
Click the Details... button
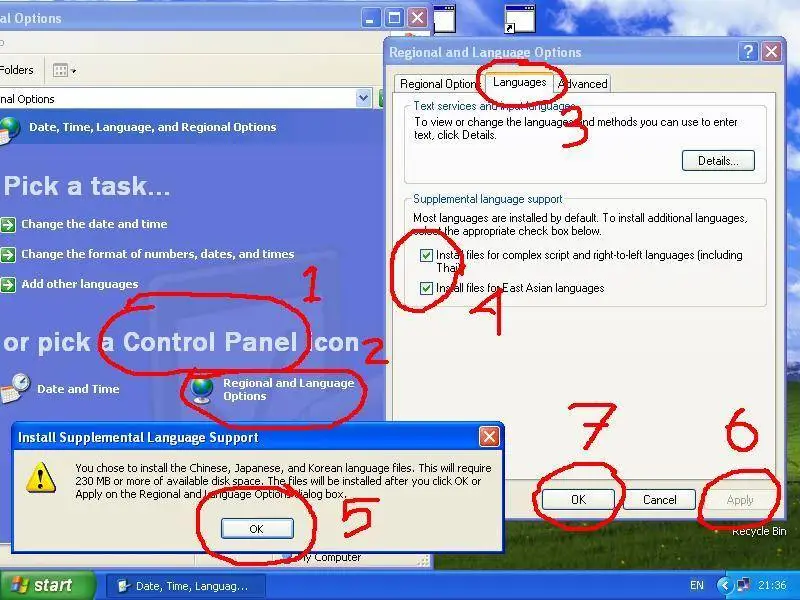tap(718, 161)
